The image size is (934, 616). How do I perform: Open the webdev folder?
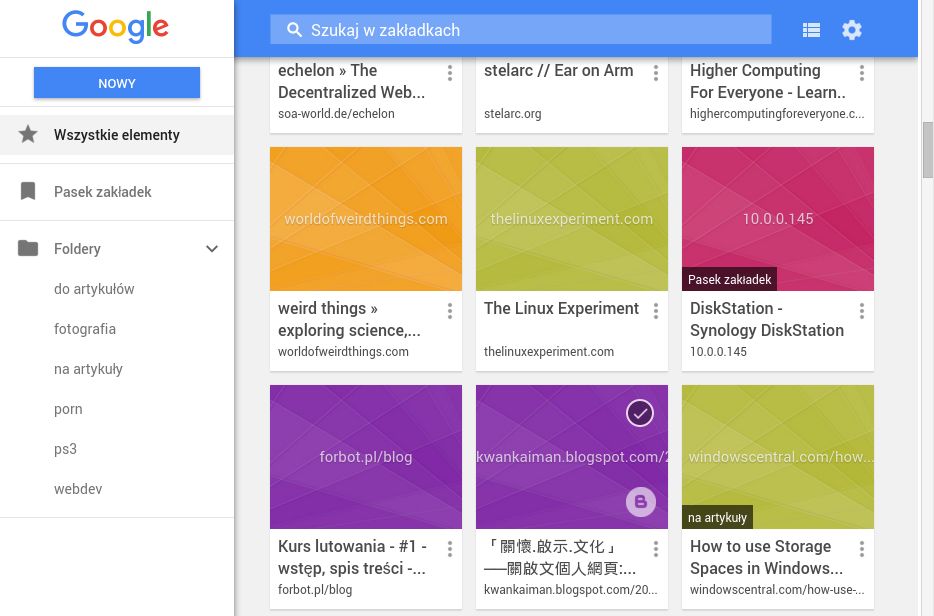78,489
